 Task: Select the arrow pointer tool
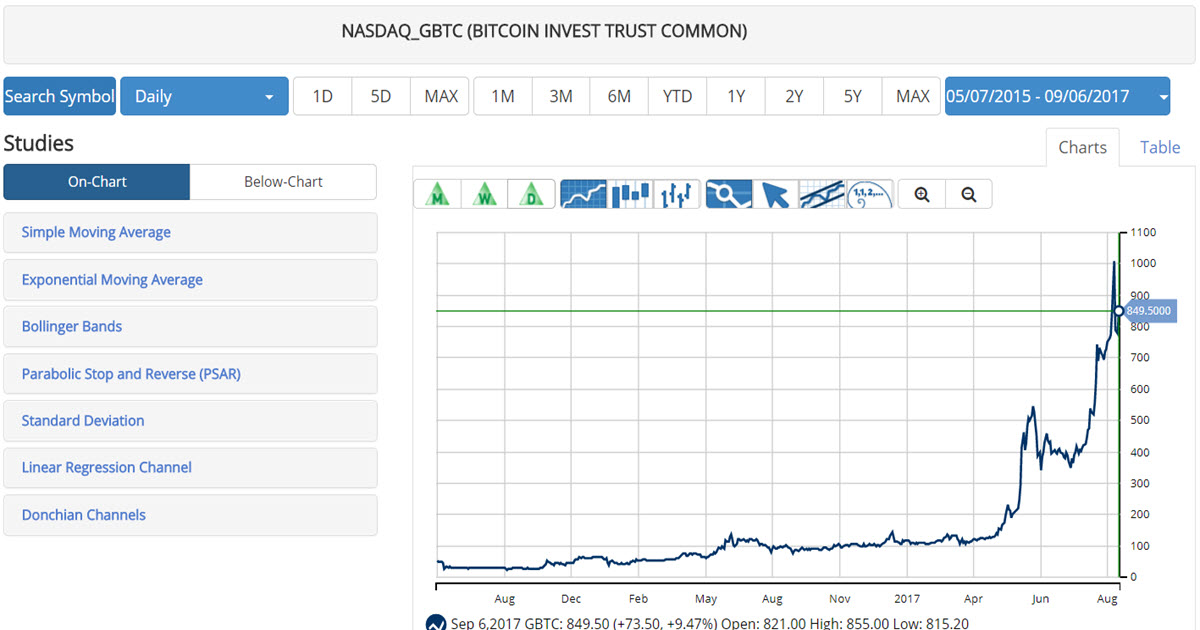[776, 194]
